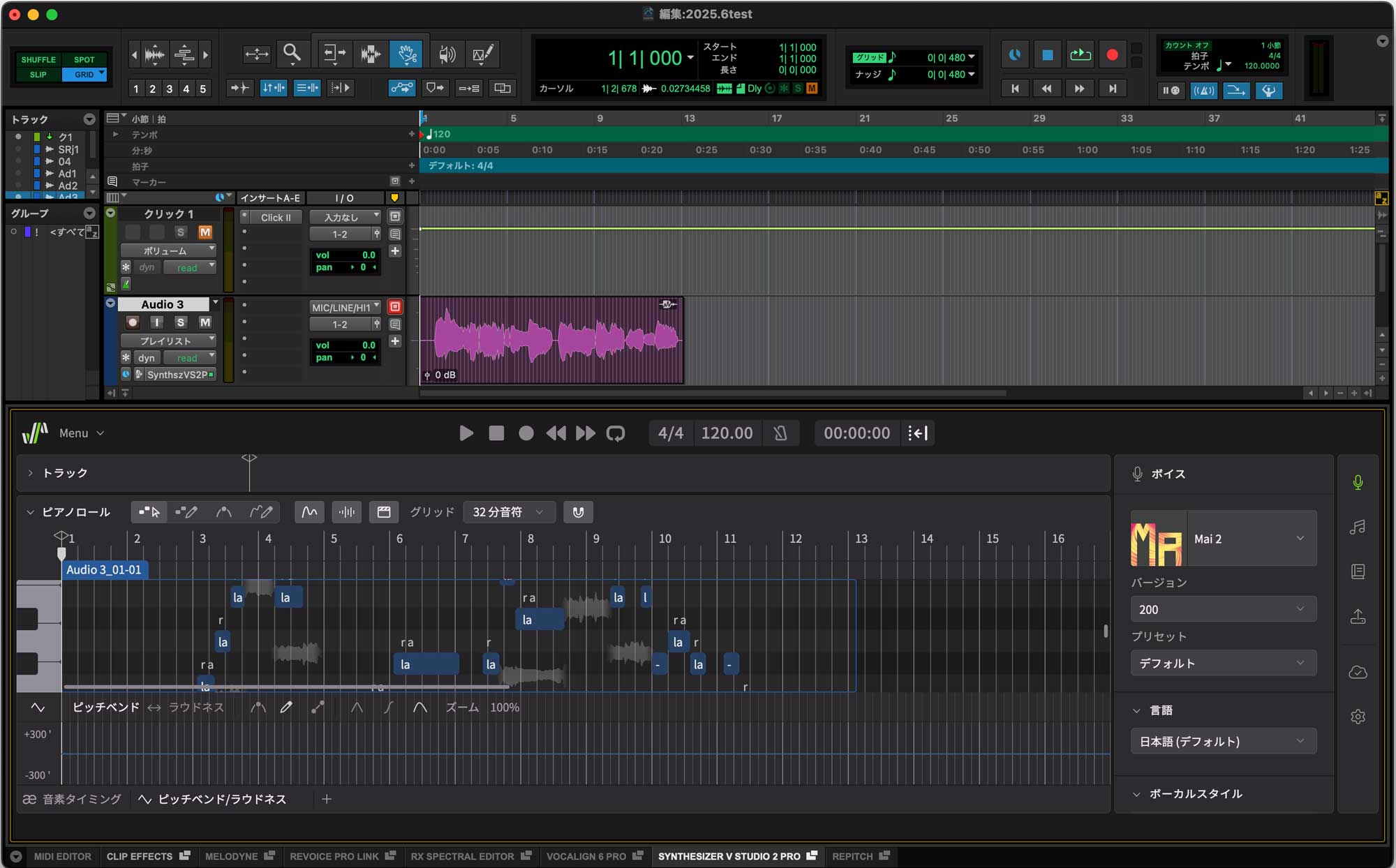
Task: Open the music note side panel
Action: coord(1358,527)
